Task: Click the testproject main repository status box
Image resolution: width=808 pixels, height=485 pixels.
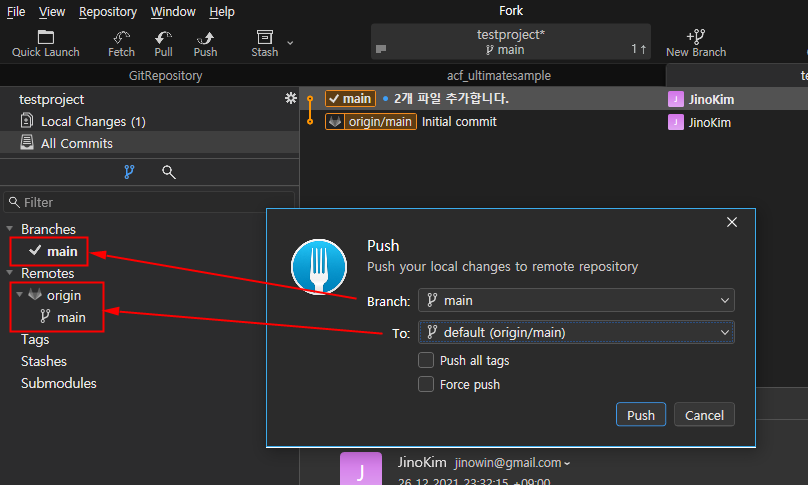Action: coord(511,42)
